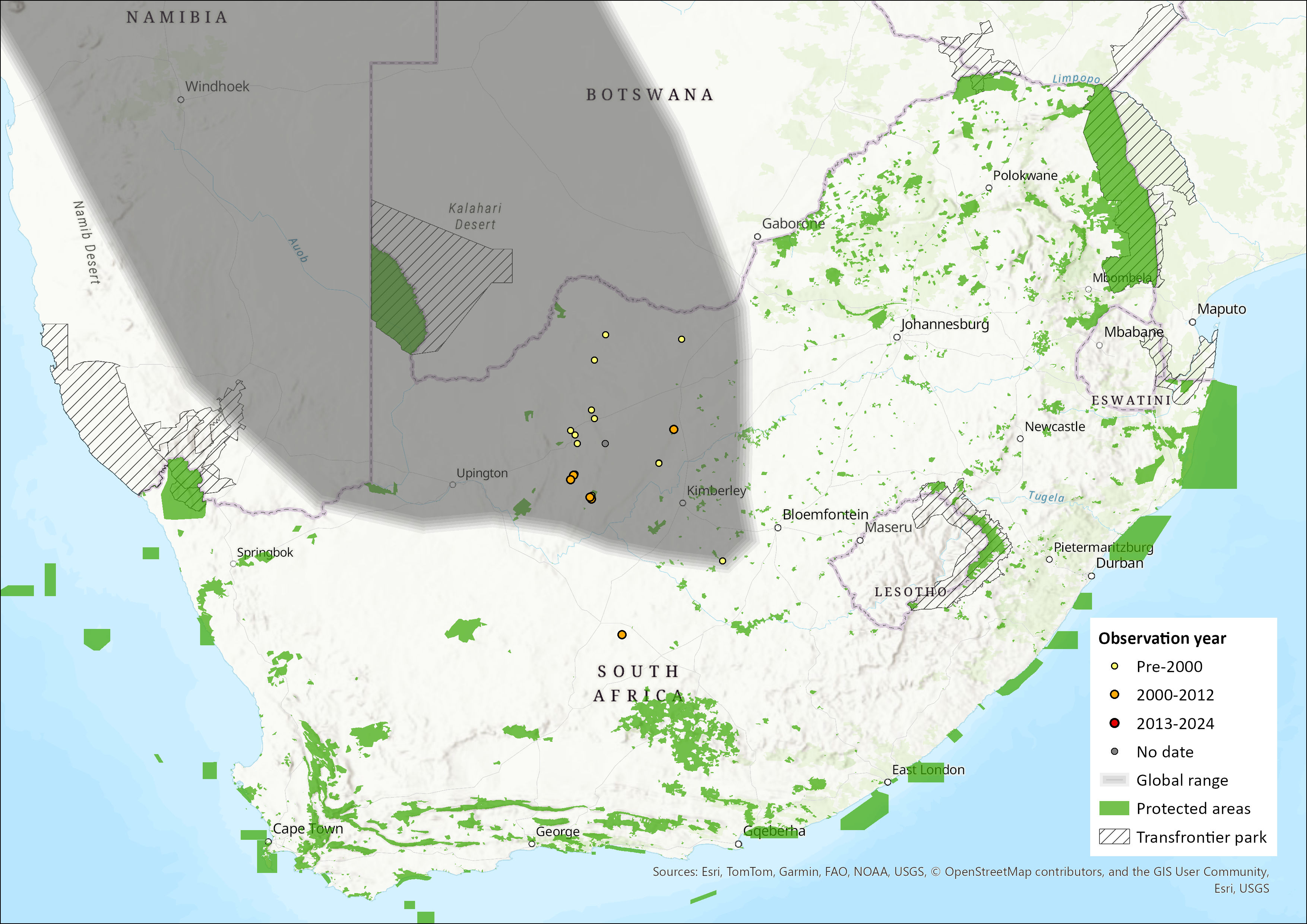1307x924 pixels.
Task: Click the Transfrontier park hatched legend symbol
Action: [x=1114, y=837]
